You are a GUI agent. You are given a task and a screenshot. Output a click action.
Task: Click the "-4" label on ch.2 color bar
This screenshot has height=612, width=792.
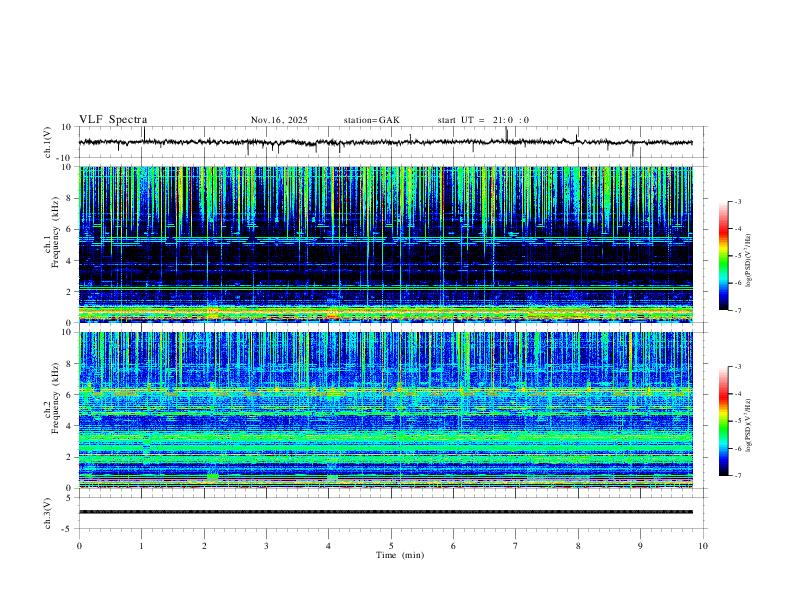click(738, 393)
